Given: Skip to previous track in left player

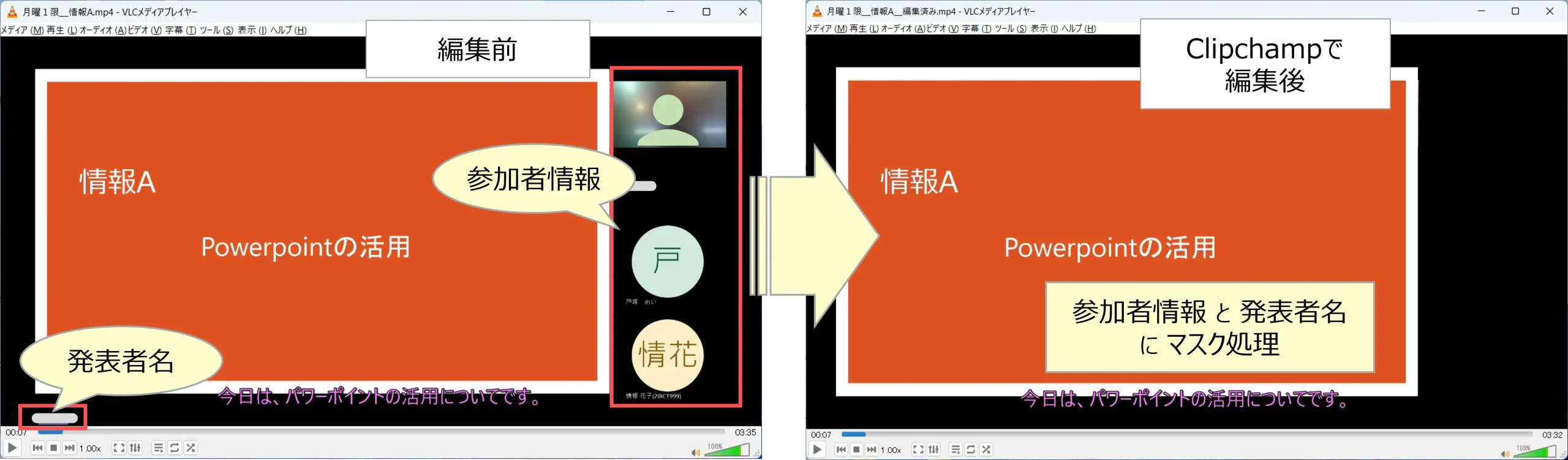Looking at the screenshot, I should (x=37, y=448).
